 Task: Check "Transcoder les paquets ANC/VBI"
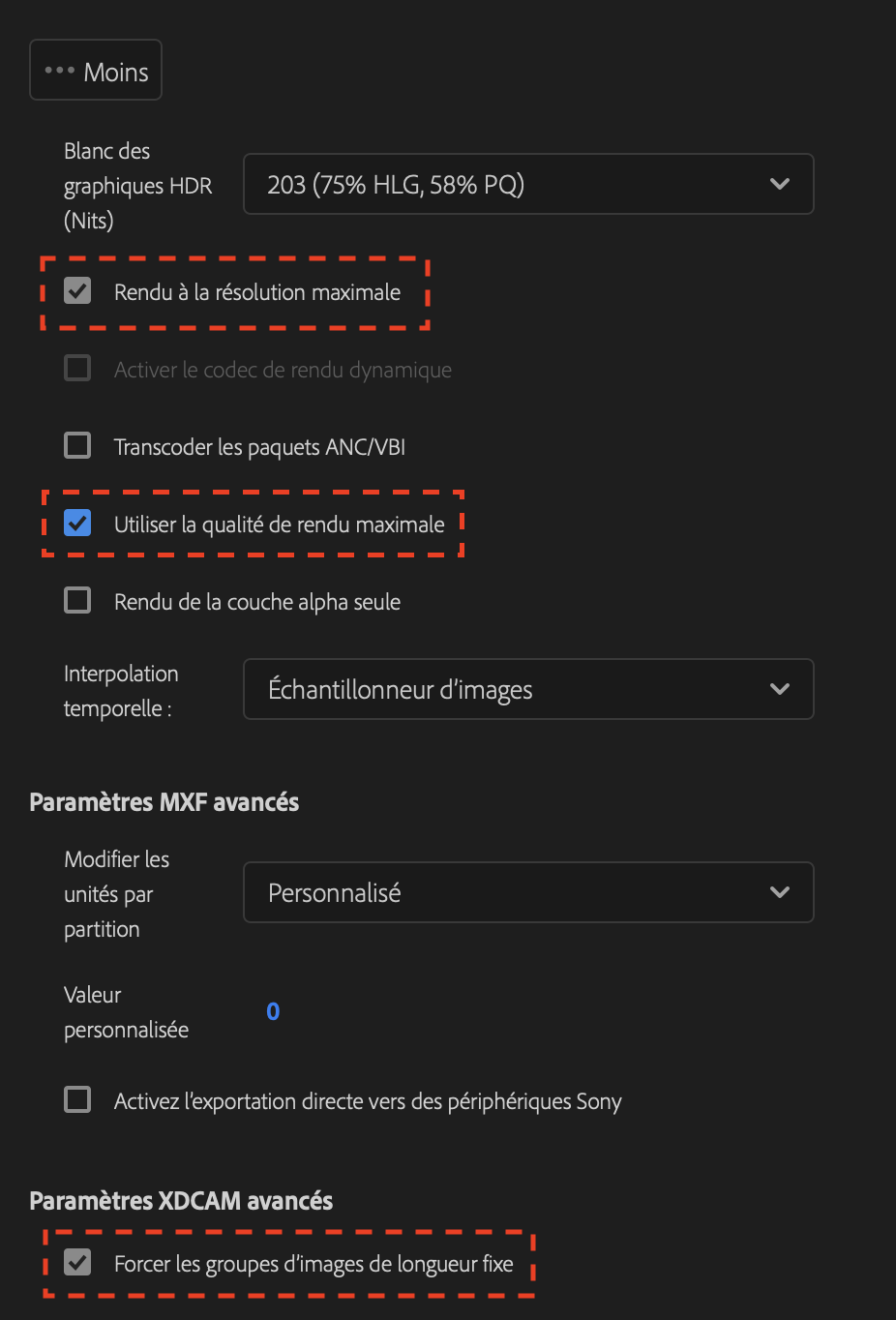tap(76, 445)
